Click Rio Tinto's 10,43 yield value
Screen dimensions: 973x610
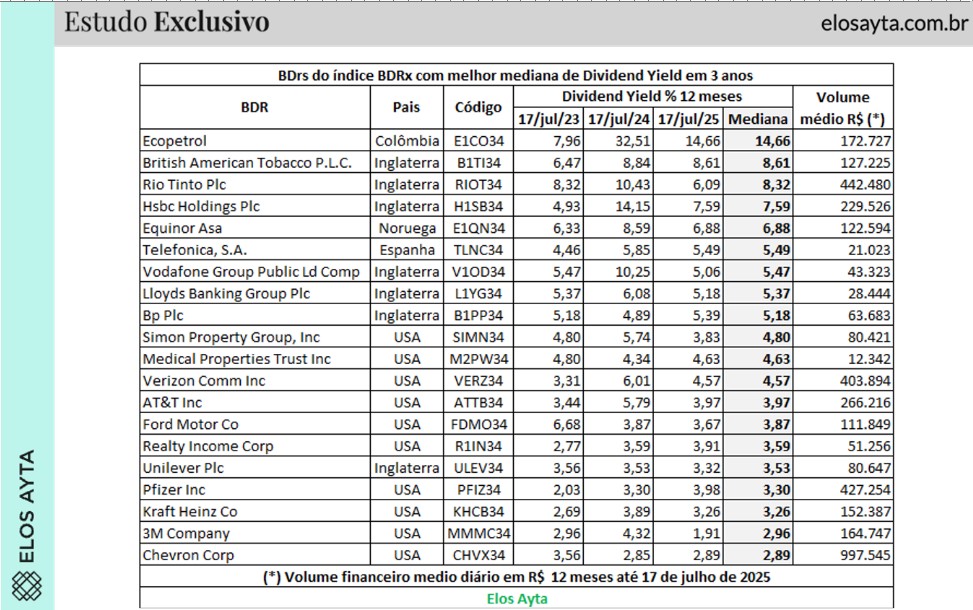coord(633,184)
